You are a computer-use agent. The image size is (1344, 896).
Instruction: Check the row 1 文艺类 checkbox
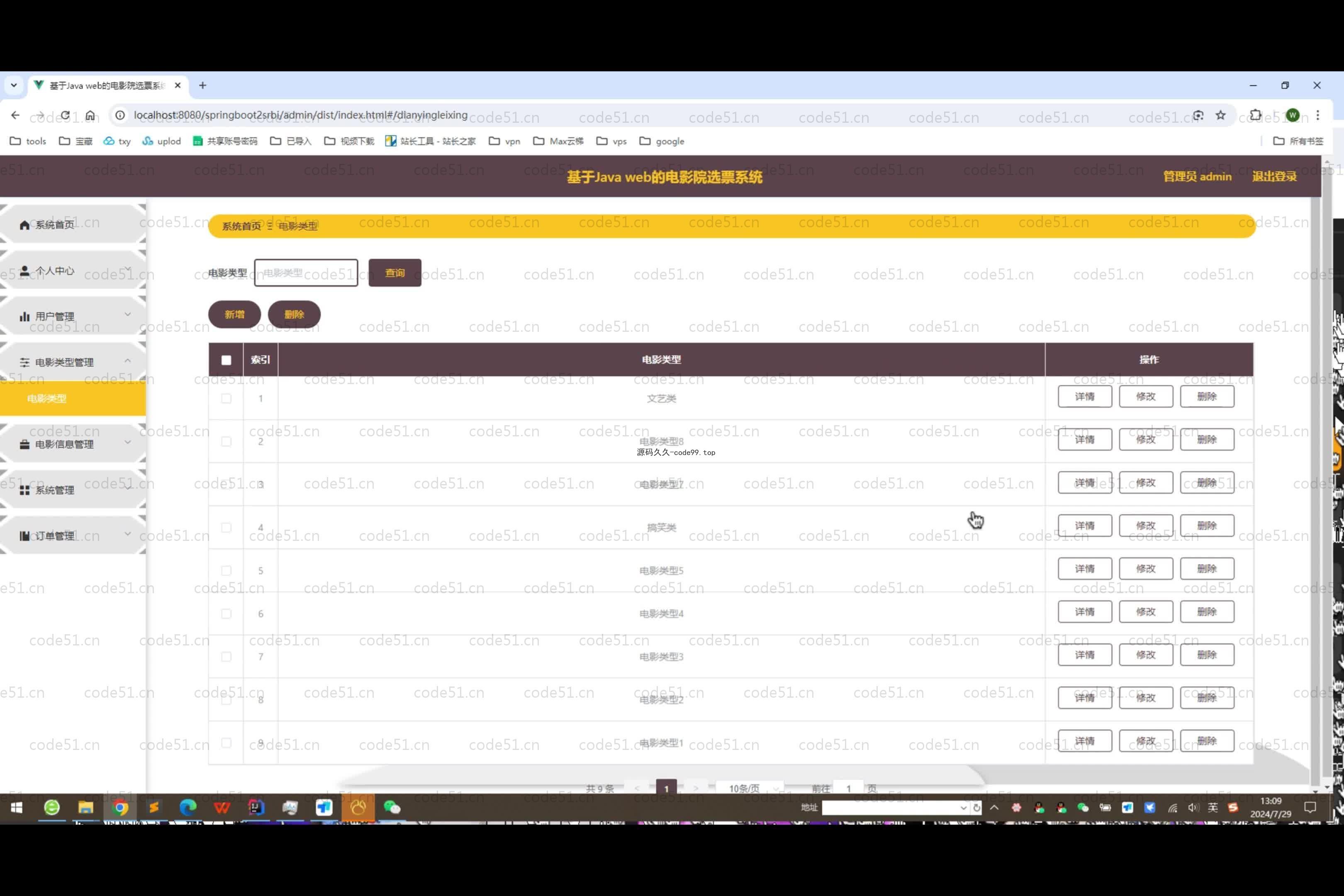(226, 398)
